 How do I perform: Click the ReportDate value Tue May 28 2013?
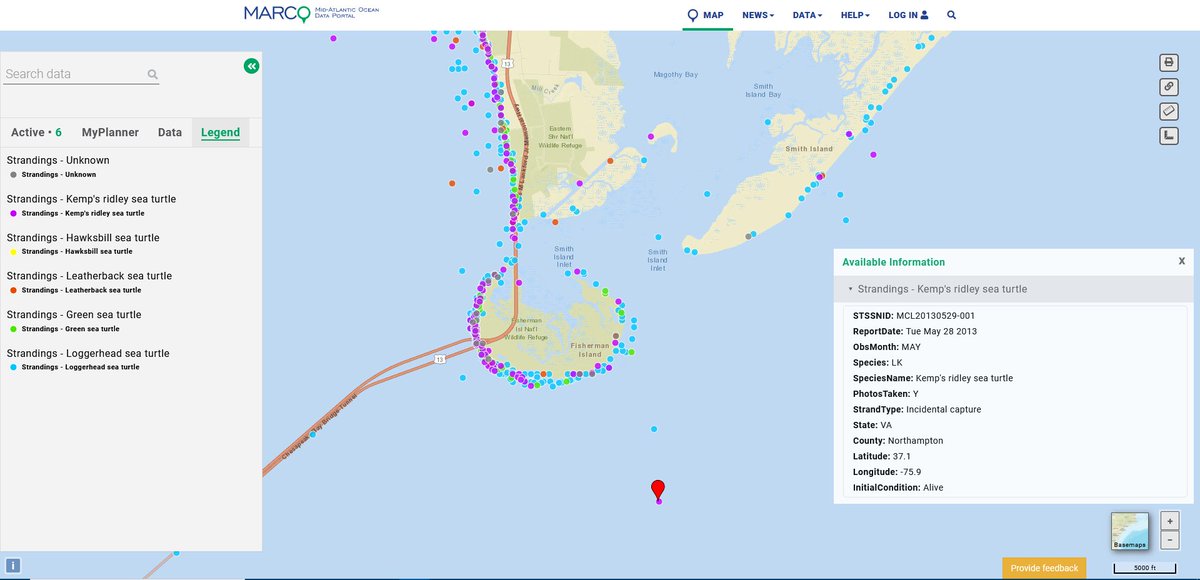click(941, 331)
